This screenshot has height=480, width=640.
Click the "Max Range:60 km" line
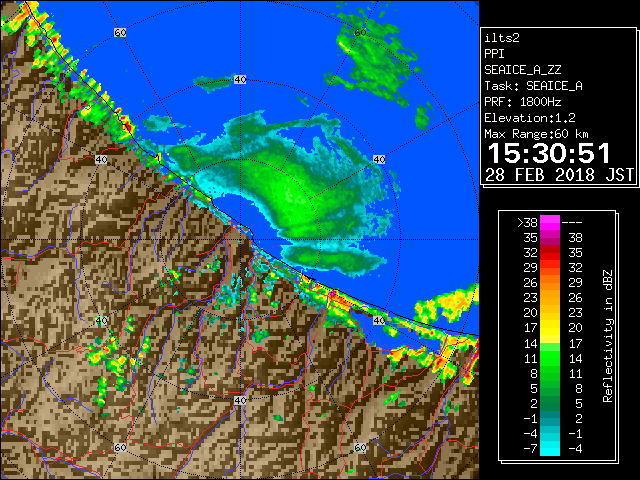point(536,134)
